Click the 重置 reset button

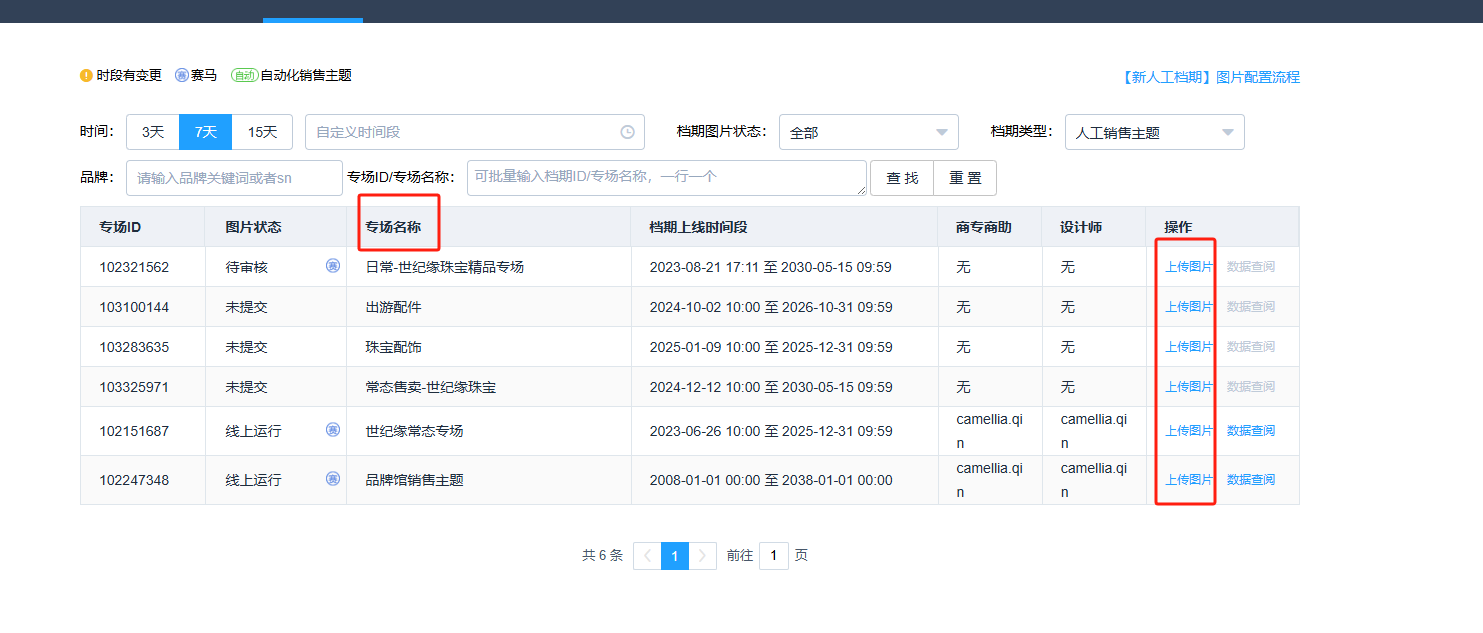[x=965, y=178]
